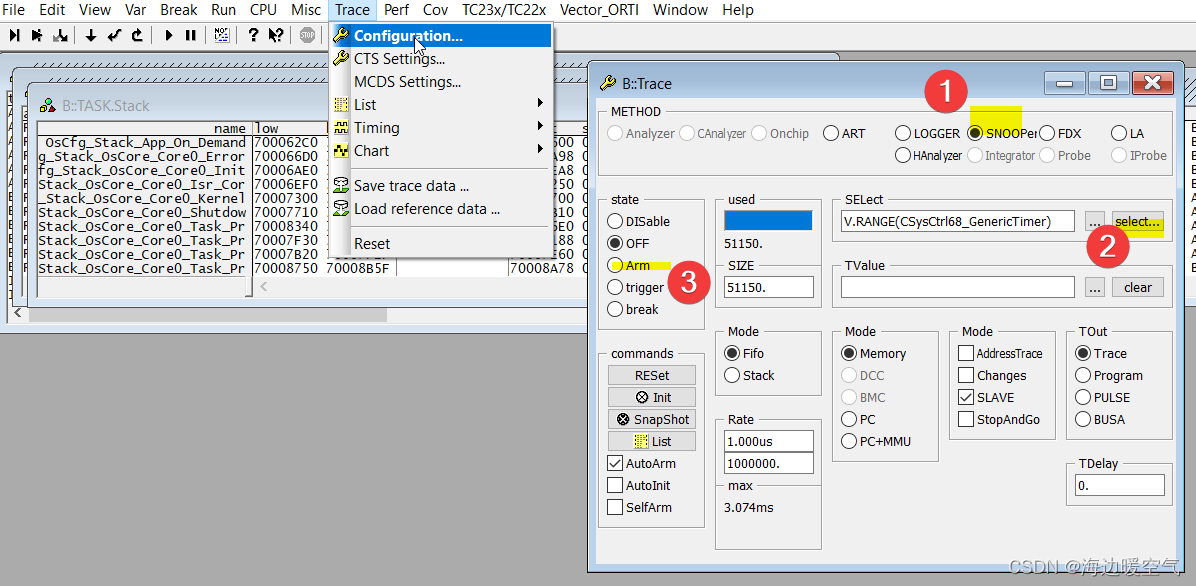The width and height of the screenshot is (1196, 586).
Task: Click the Break (pause) toolbar icon
Action: point(190,35)
